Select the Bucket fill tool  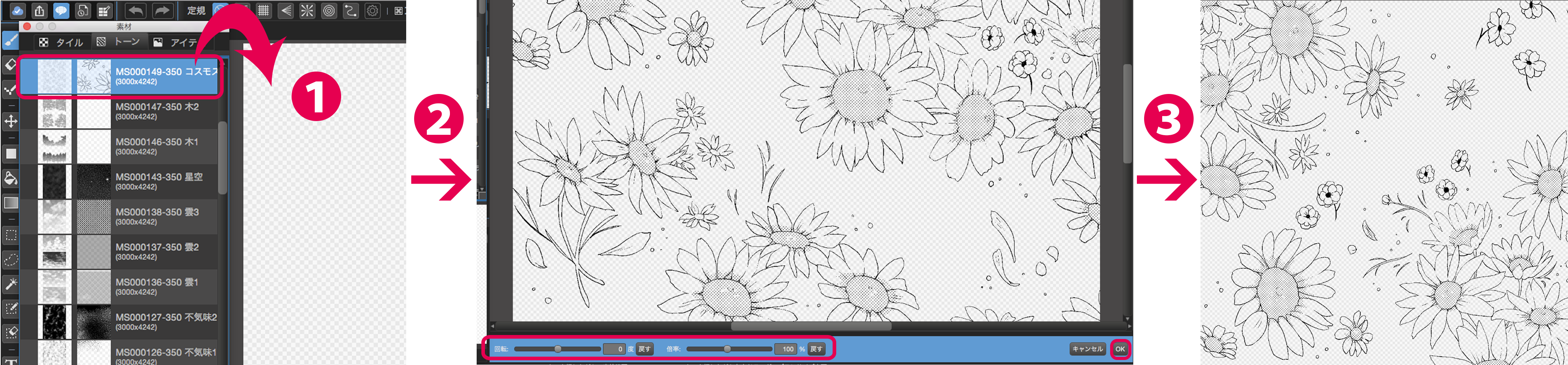[x=10, y=178]
